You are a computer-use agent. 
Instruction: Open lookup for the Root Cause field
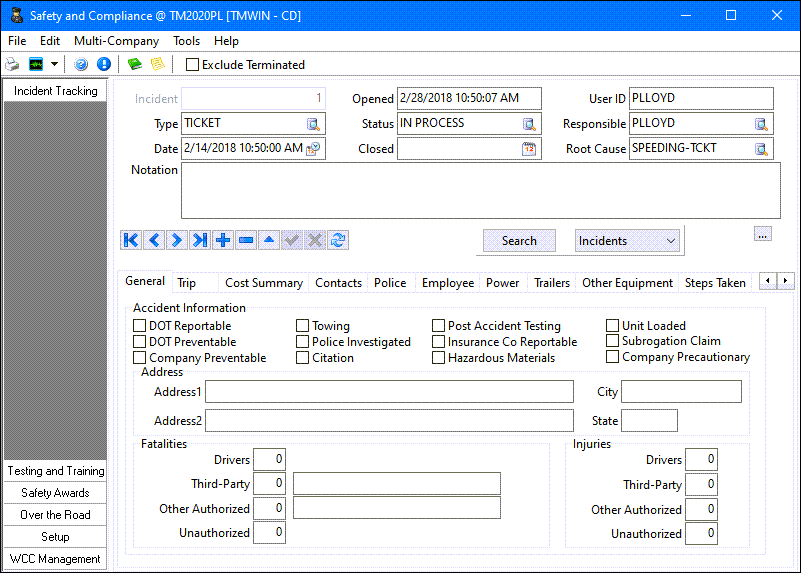pos(762,149)
